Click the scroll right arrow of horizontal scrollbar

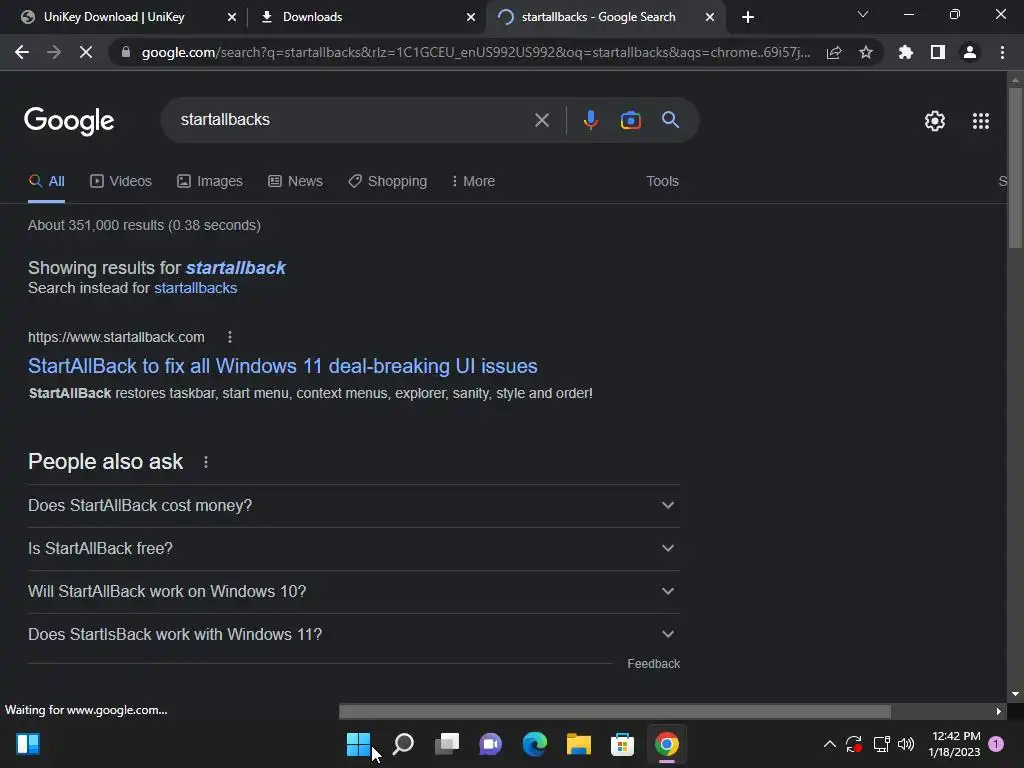999,711
